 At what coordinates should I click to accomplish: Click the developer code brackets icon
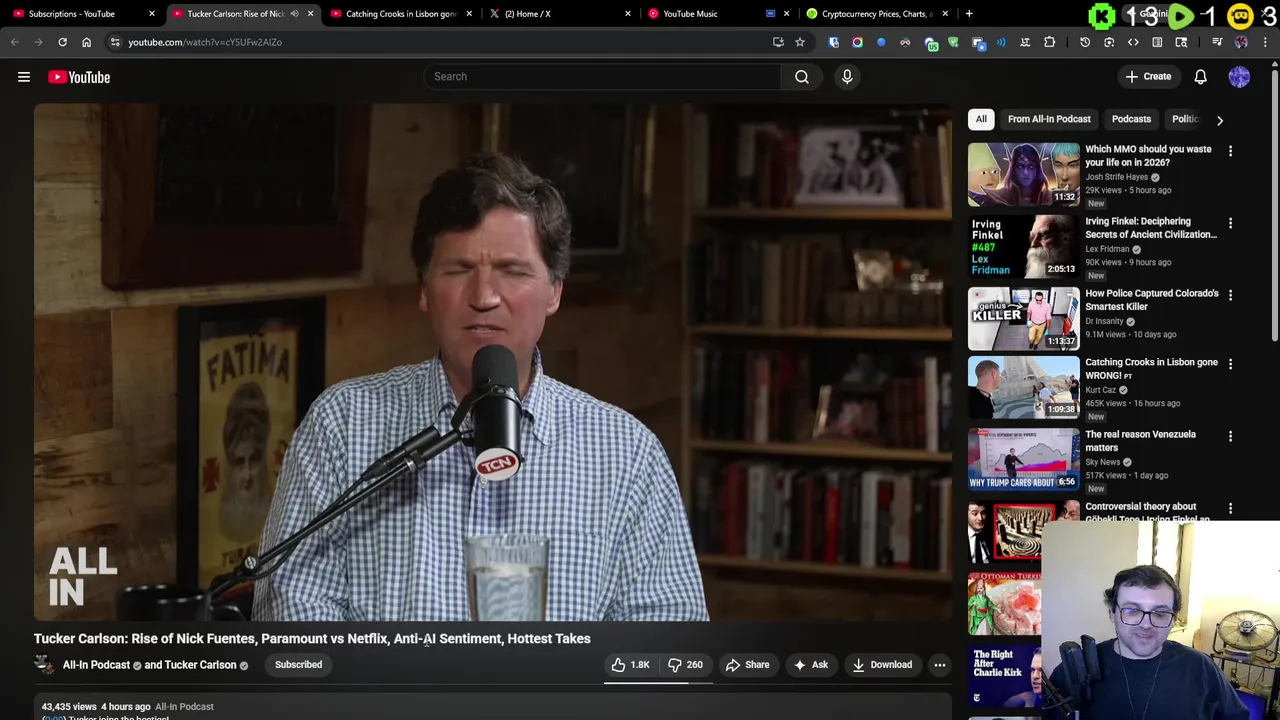click(x=1133, y=42)
